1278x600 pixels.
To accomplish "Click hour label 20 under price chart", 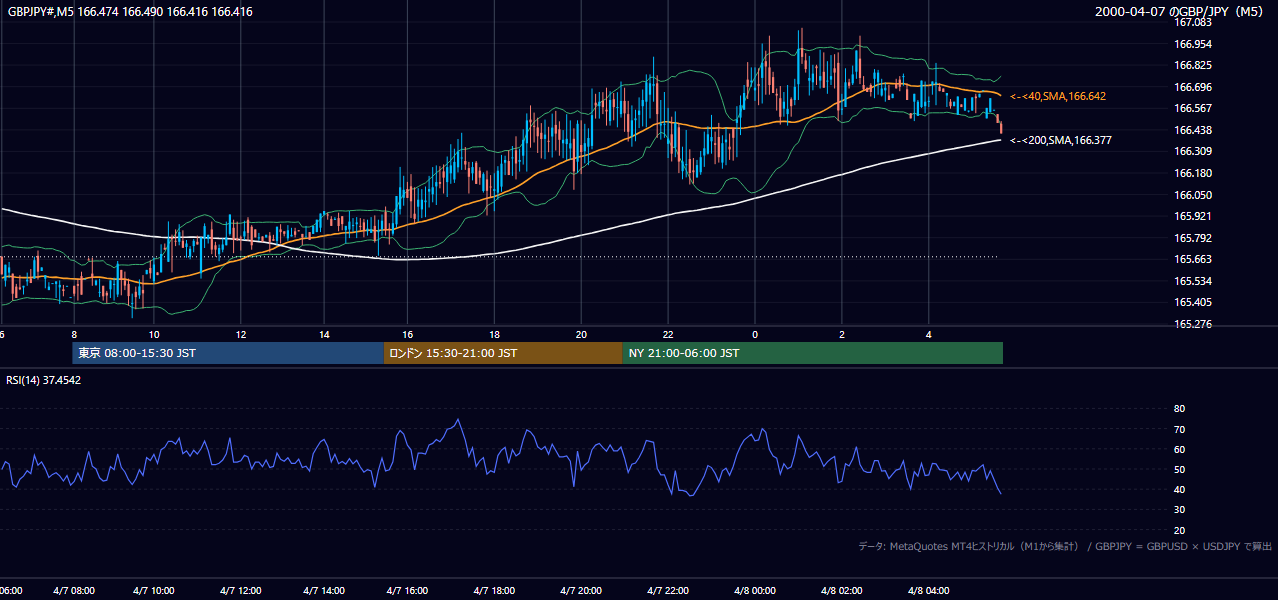I will pos(581,334).
